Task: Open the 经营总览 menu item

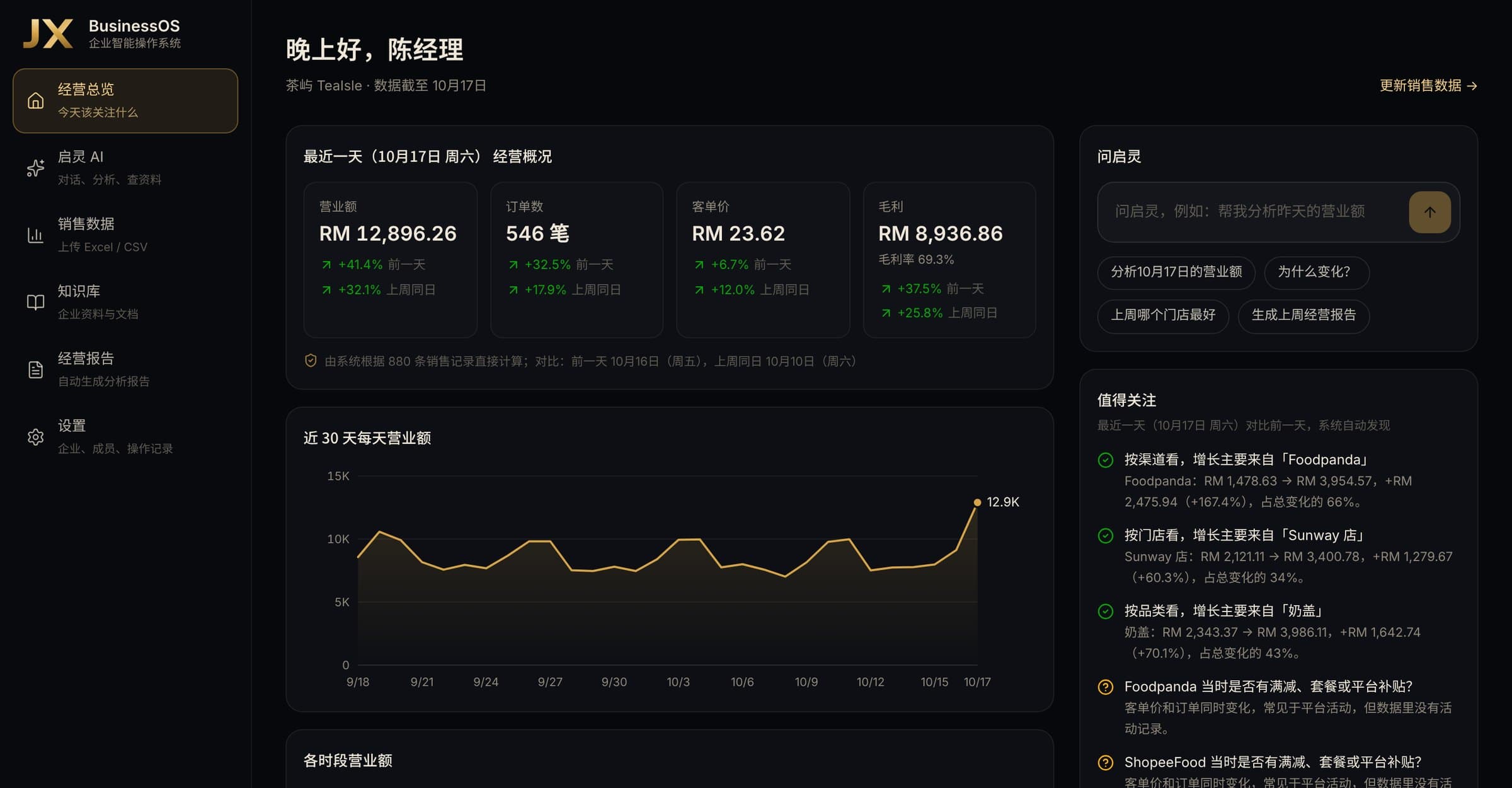Action: pyautogui.click(x=125, y=101)
